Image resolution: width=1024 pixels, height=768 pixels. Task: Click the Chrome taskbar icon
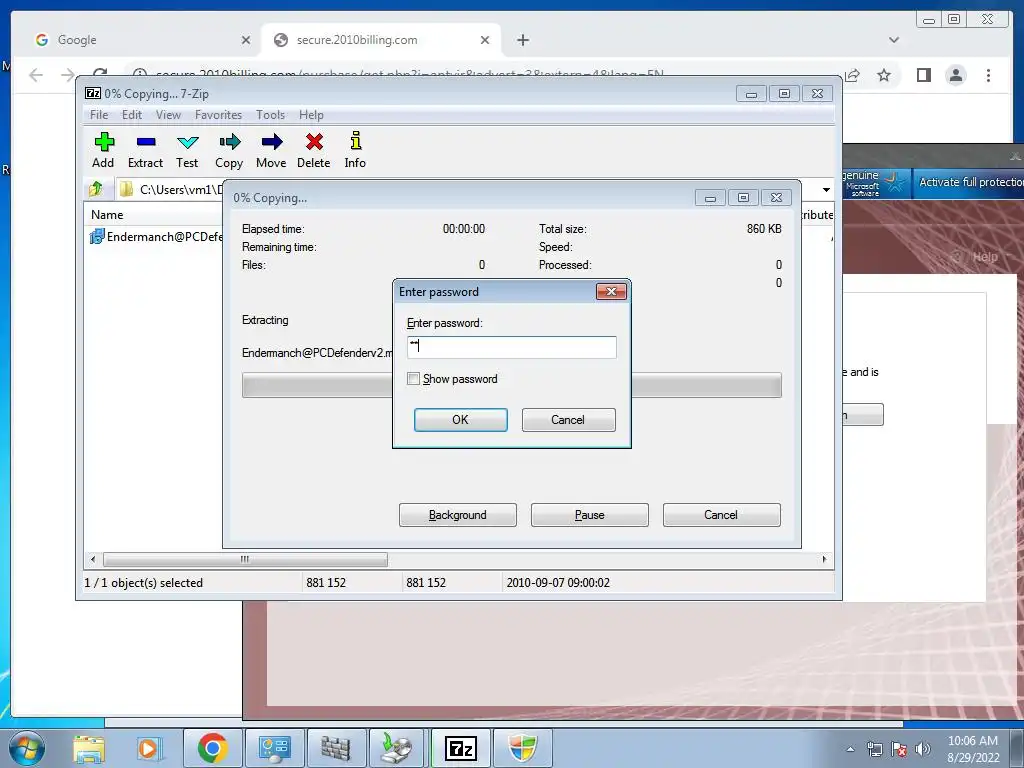[213, 748]
